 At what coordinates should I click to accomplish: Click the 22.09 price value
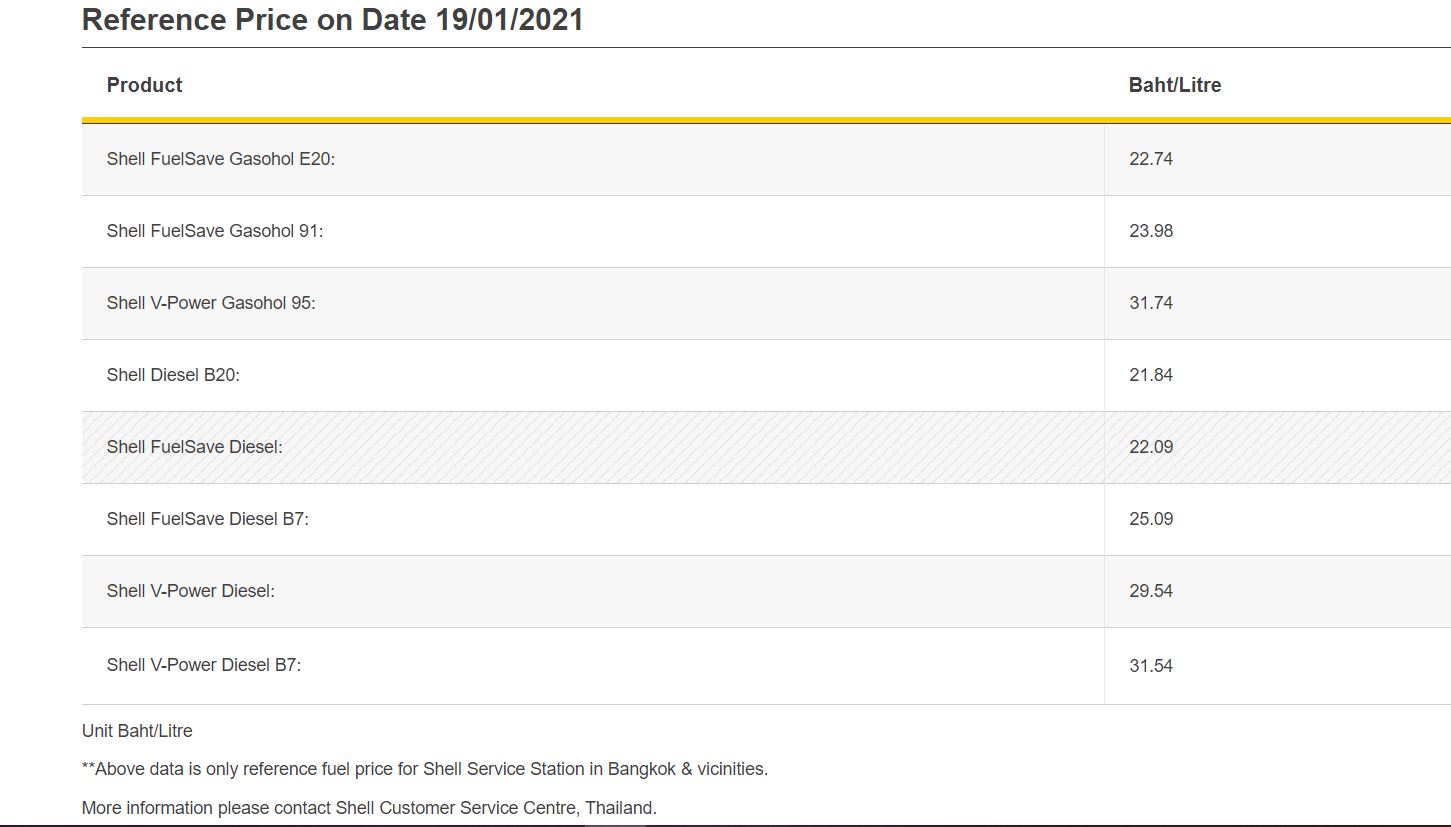[x=1151, y=447]
